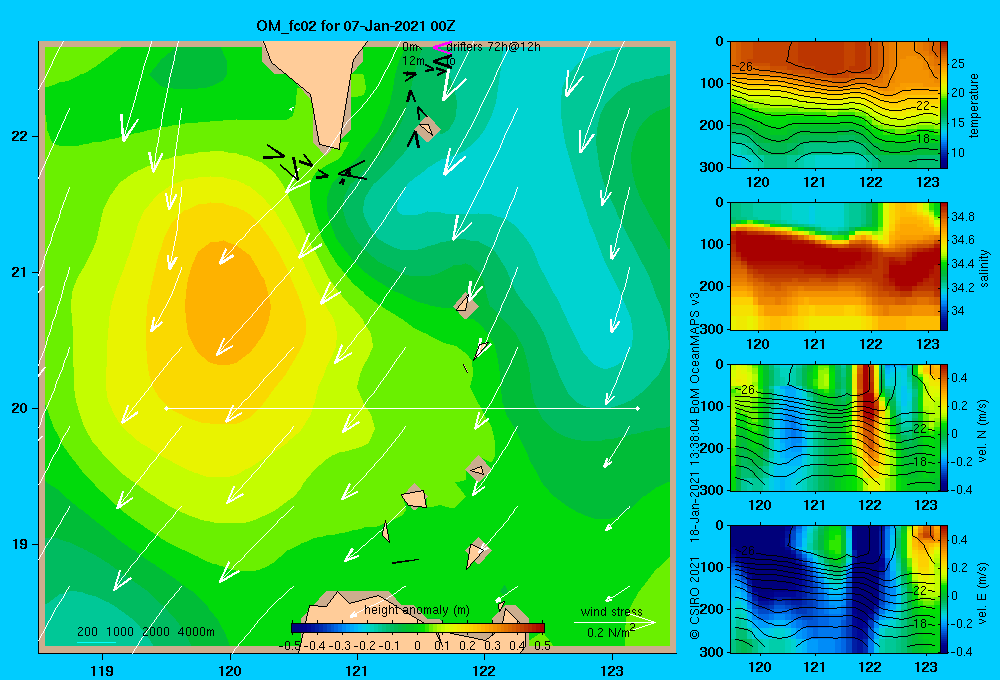This screenshot has height=680, width=1000.
Task: Click the magenta drifter arrow legend marker
Action: tap(441, 47)
